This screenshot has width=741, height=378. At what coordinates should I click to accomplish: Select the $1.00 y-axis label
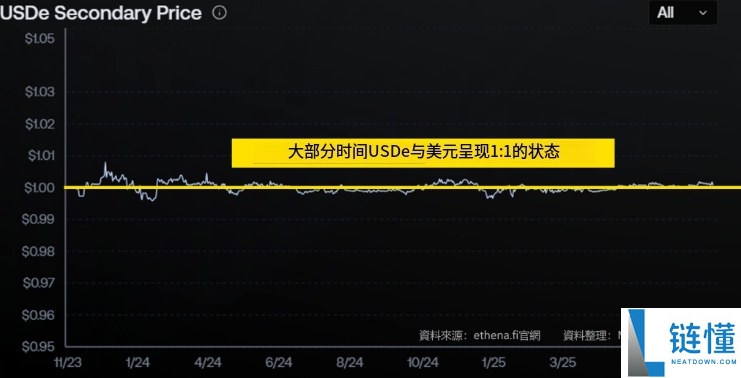(x=40, y=188)
